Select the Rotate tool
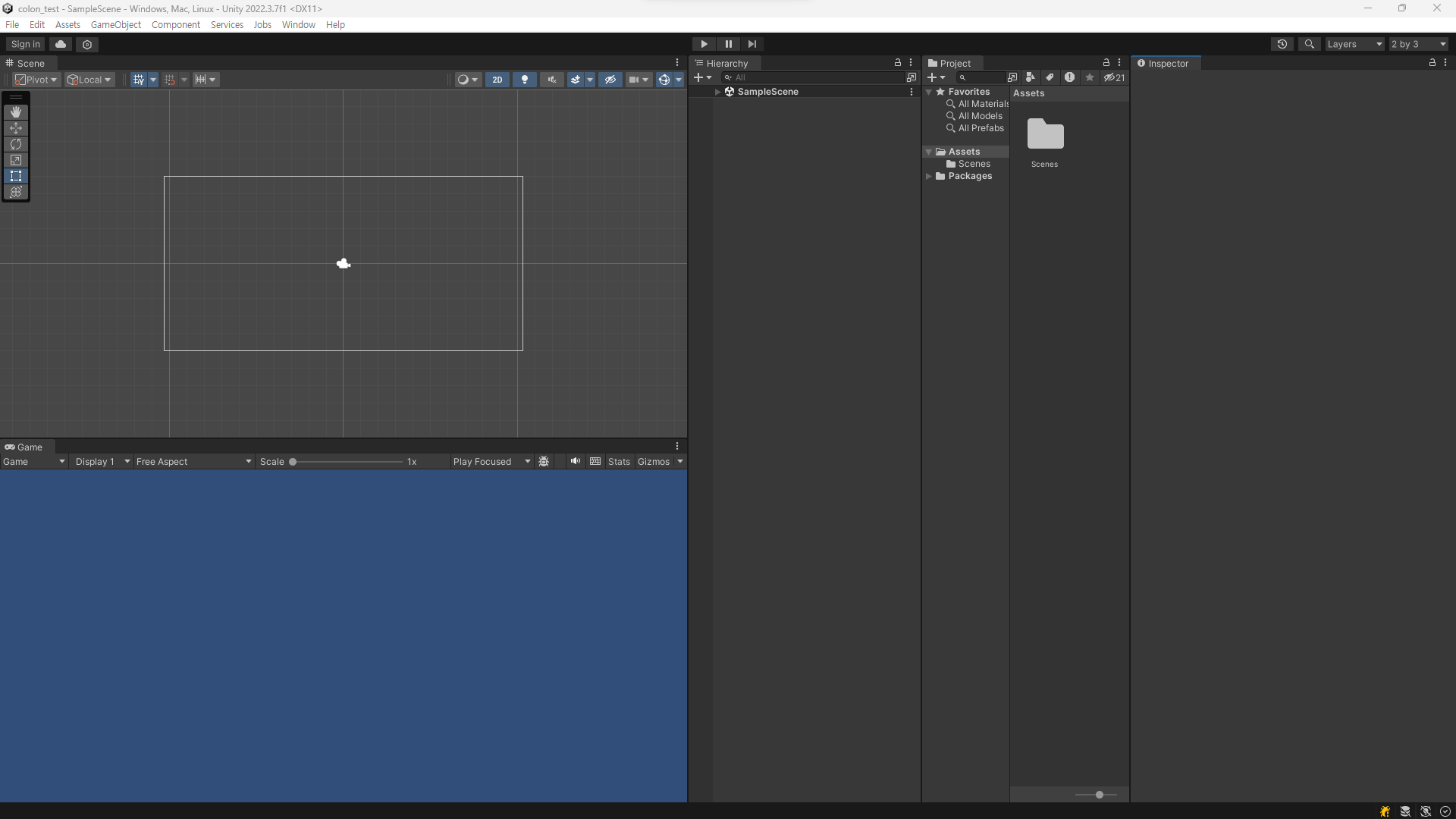The width and height of the screenshot is (1456, 819). [16, 144]
